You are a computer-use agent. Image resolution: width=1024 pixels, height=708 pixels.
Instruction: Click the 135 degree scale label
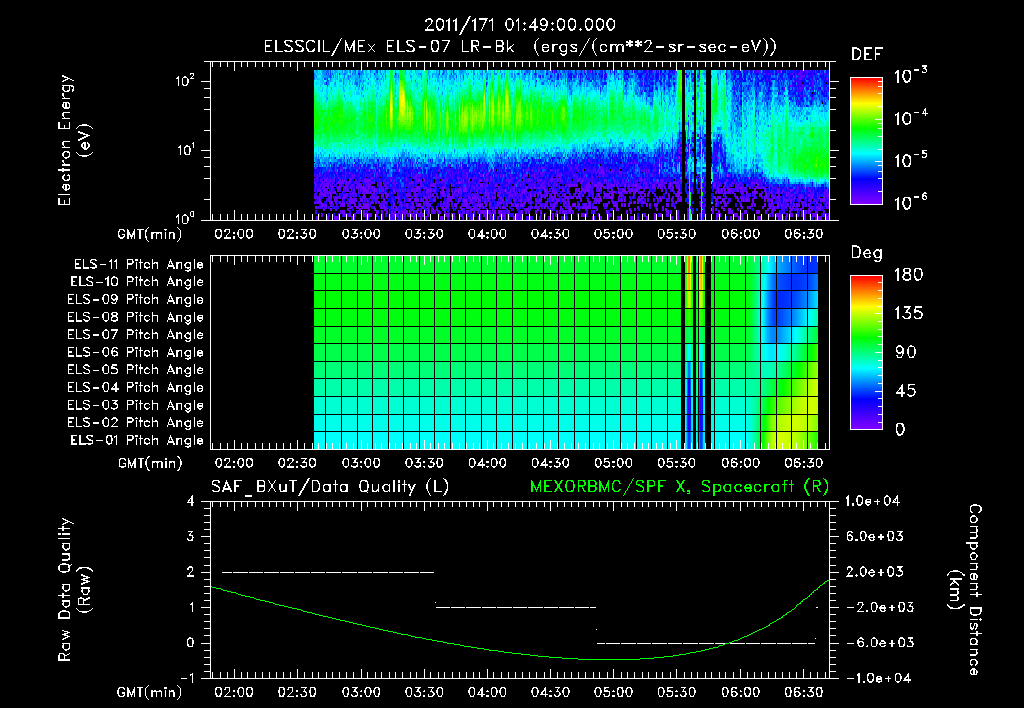point(908,314)
